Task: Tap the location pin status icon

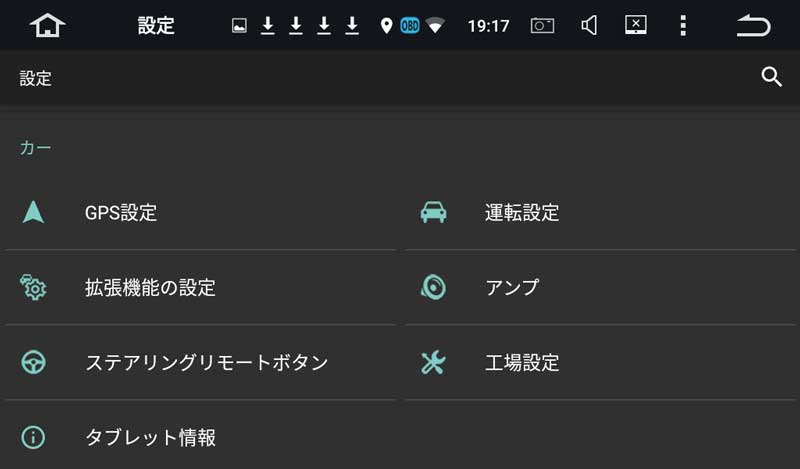Action: 386,26
